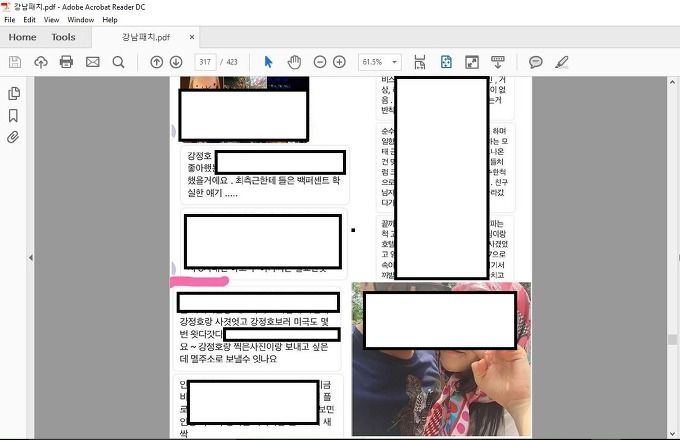The width and height of the screenshot is (680, 440).
Task: Select the Highlight text pen tool
Action: point(562,62)
